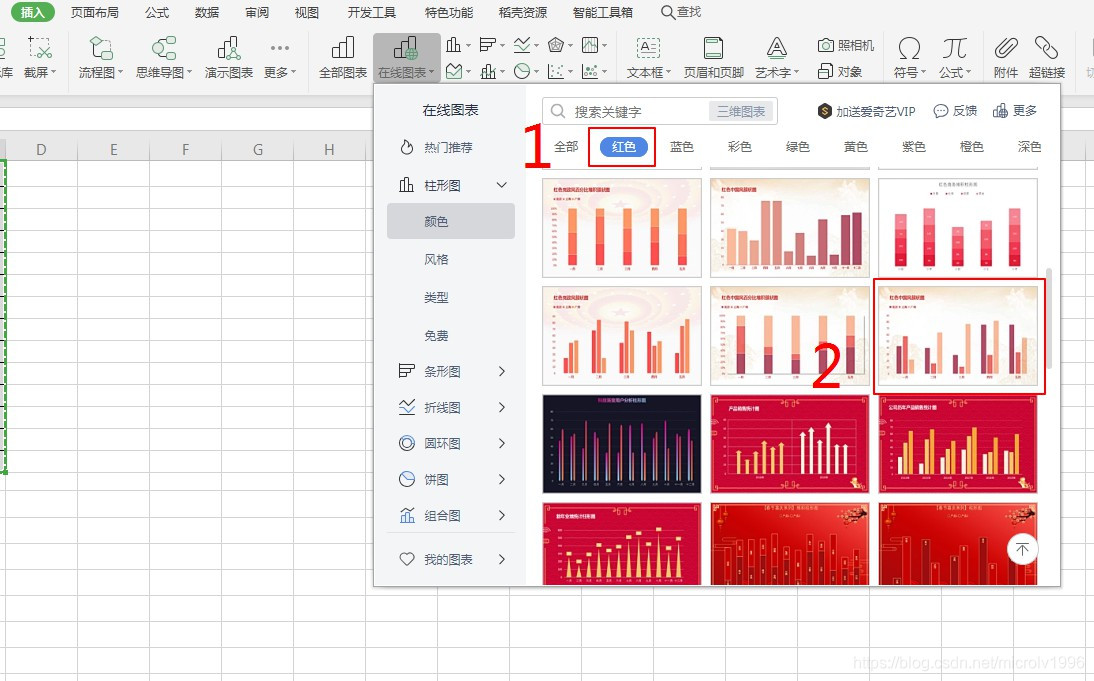Open 页眉和页脚 header and footer
Viewport: 1094px width, 681px height.
[713, 57]
